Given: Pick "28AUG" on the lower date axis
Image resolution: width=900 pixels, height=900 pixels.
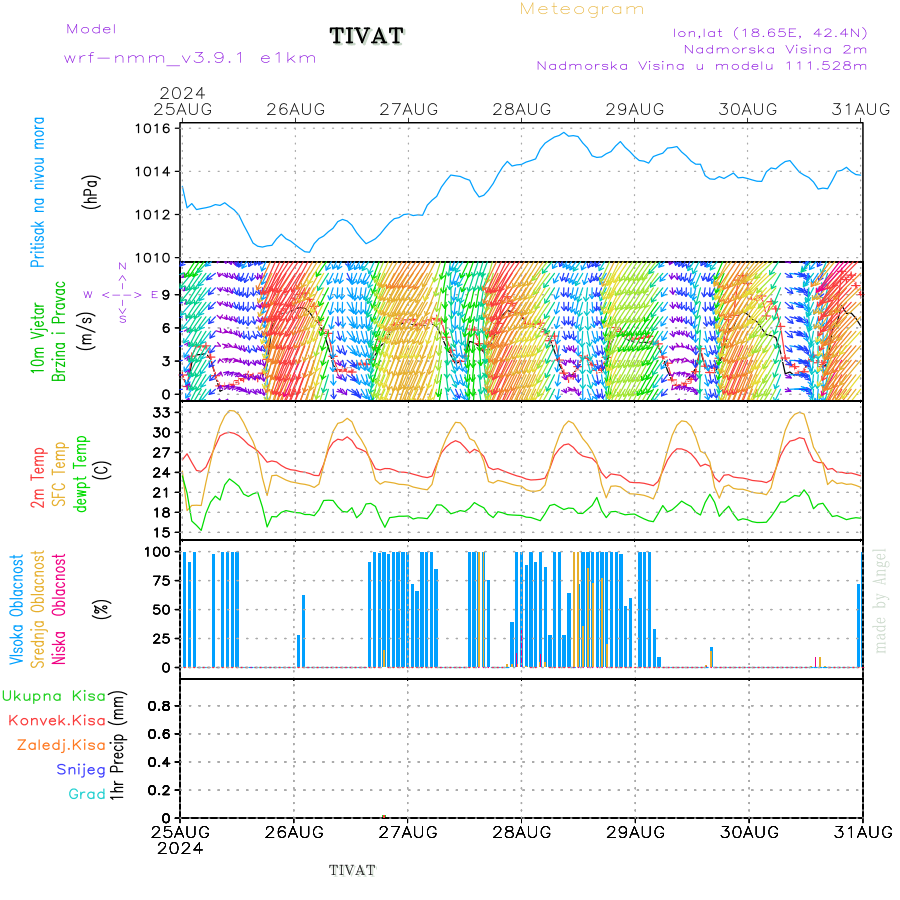Looking at the screenshot, I should point(522,832).
